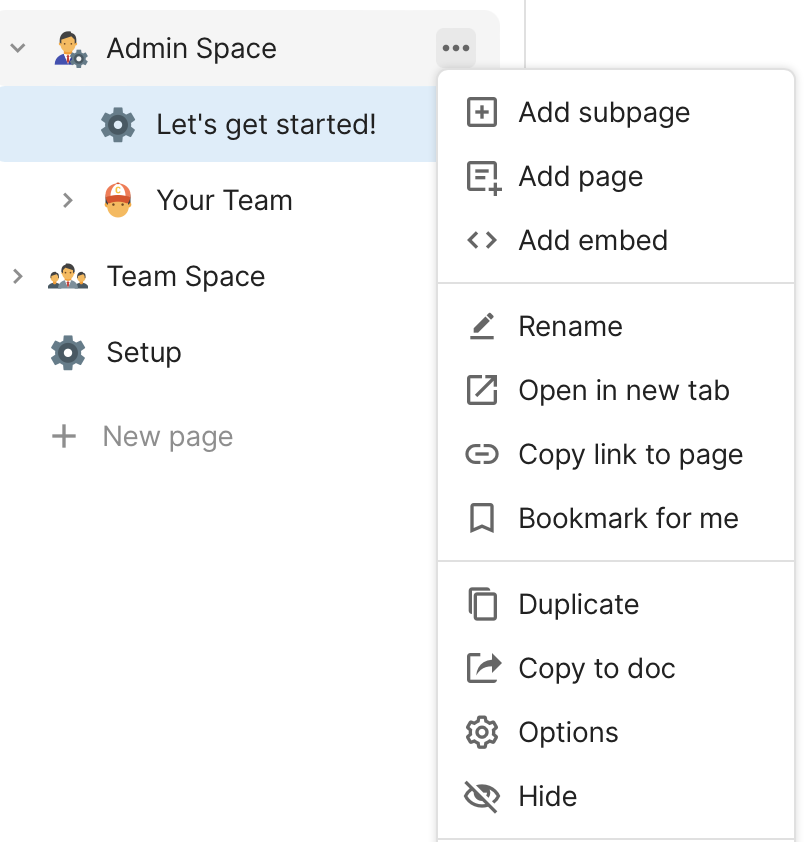Collapse the Admin Space tree
This screenshot has width=812, height=842.
[x=17, y=48]
